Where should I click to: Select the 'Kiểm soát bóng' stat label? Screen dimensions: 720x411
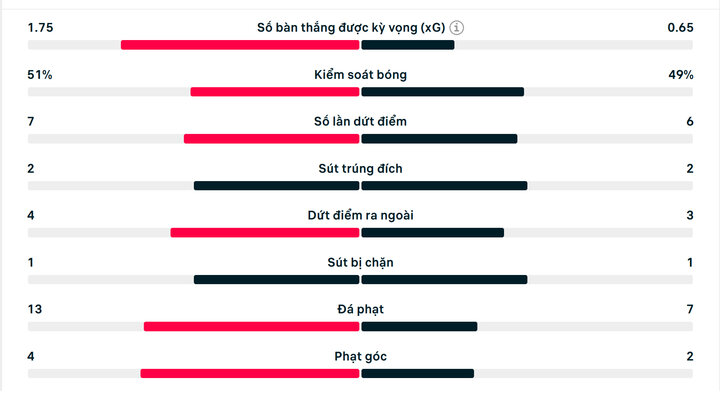360,74
